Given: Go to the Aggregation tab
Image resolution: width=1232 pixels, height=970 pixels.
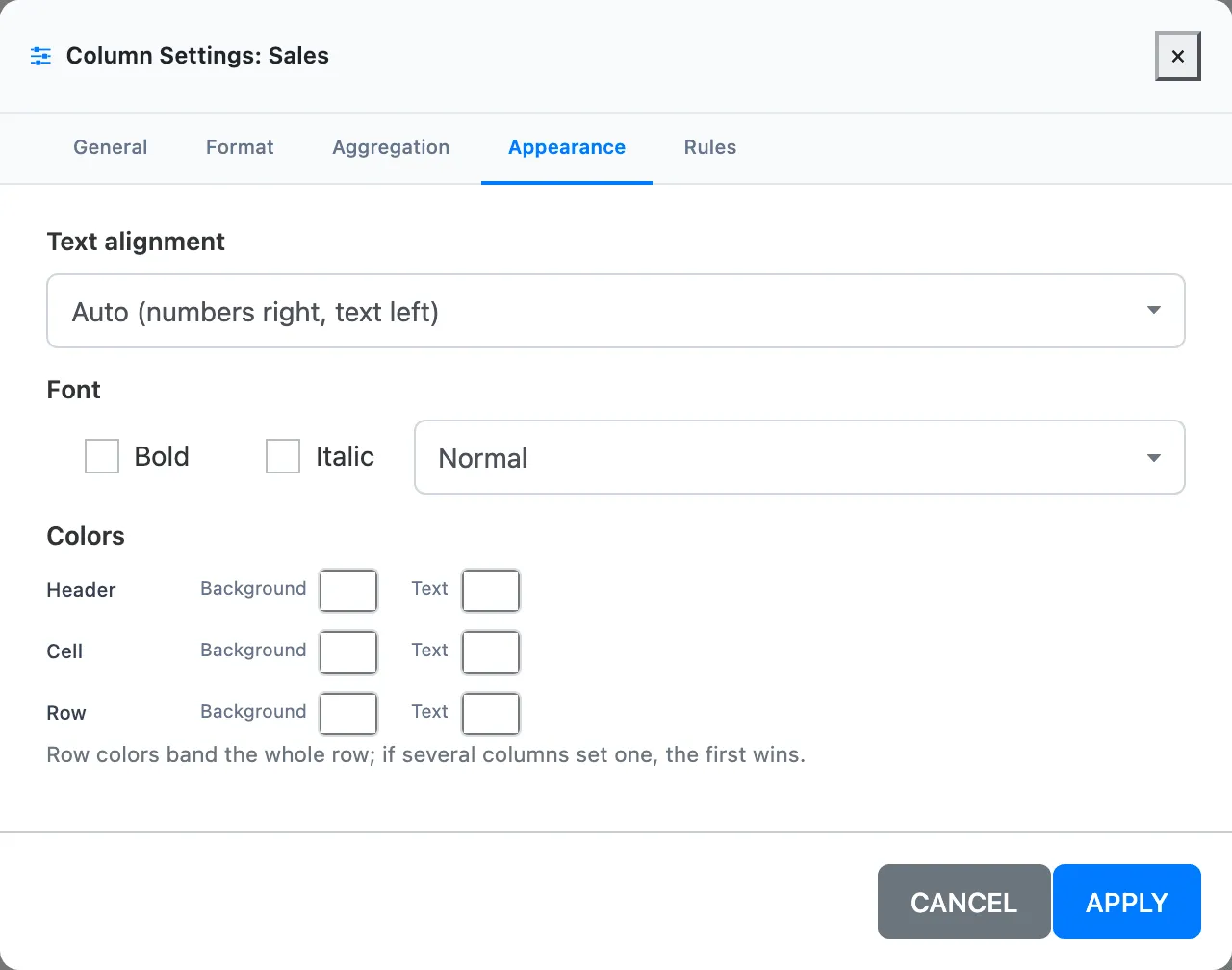Looking at the screenshot, I should click(391, 147).
